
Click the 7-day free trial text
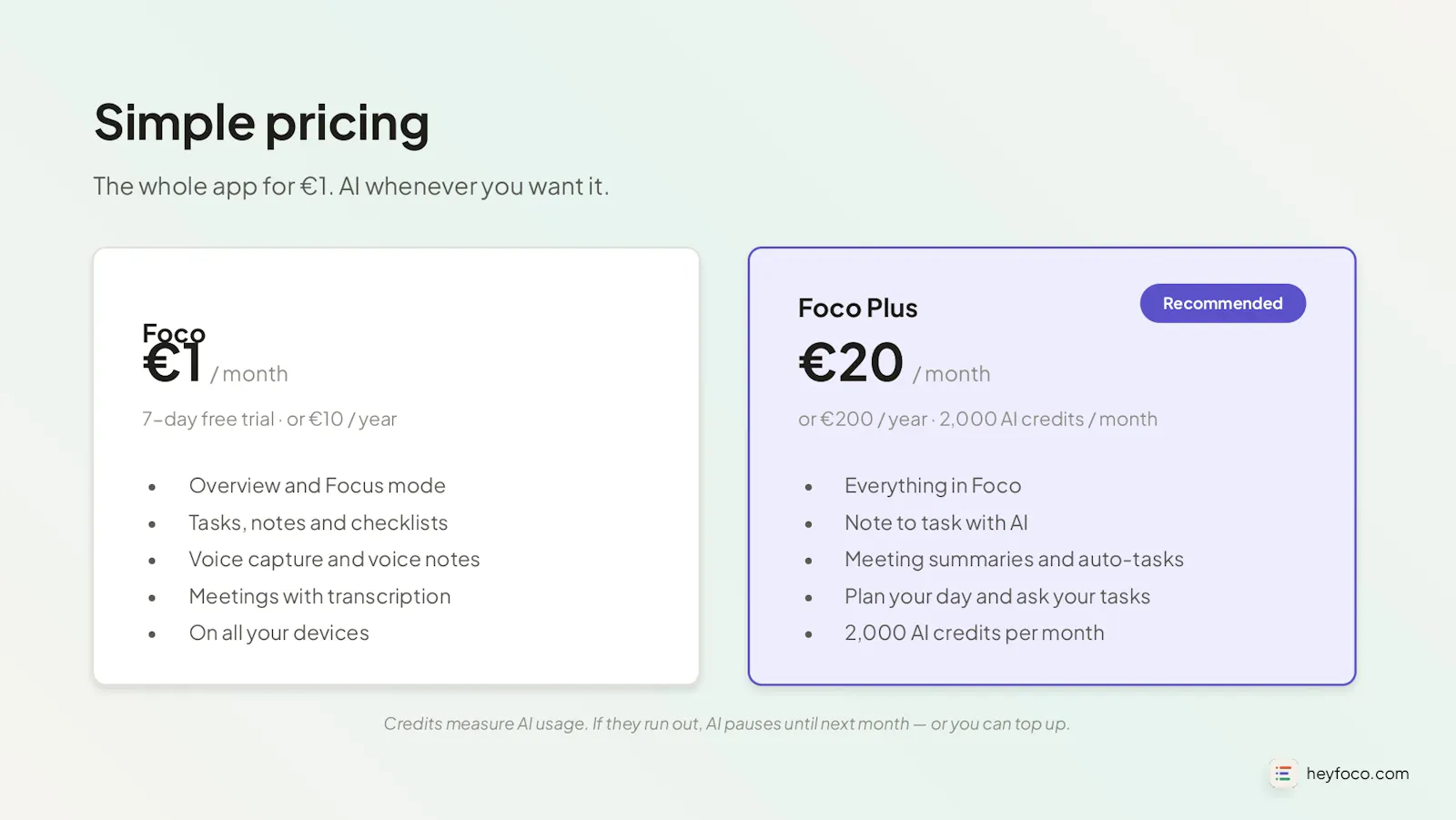click(x=208, y=419)
